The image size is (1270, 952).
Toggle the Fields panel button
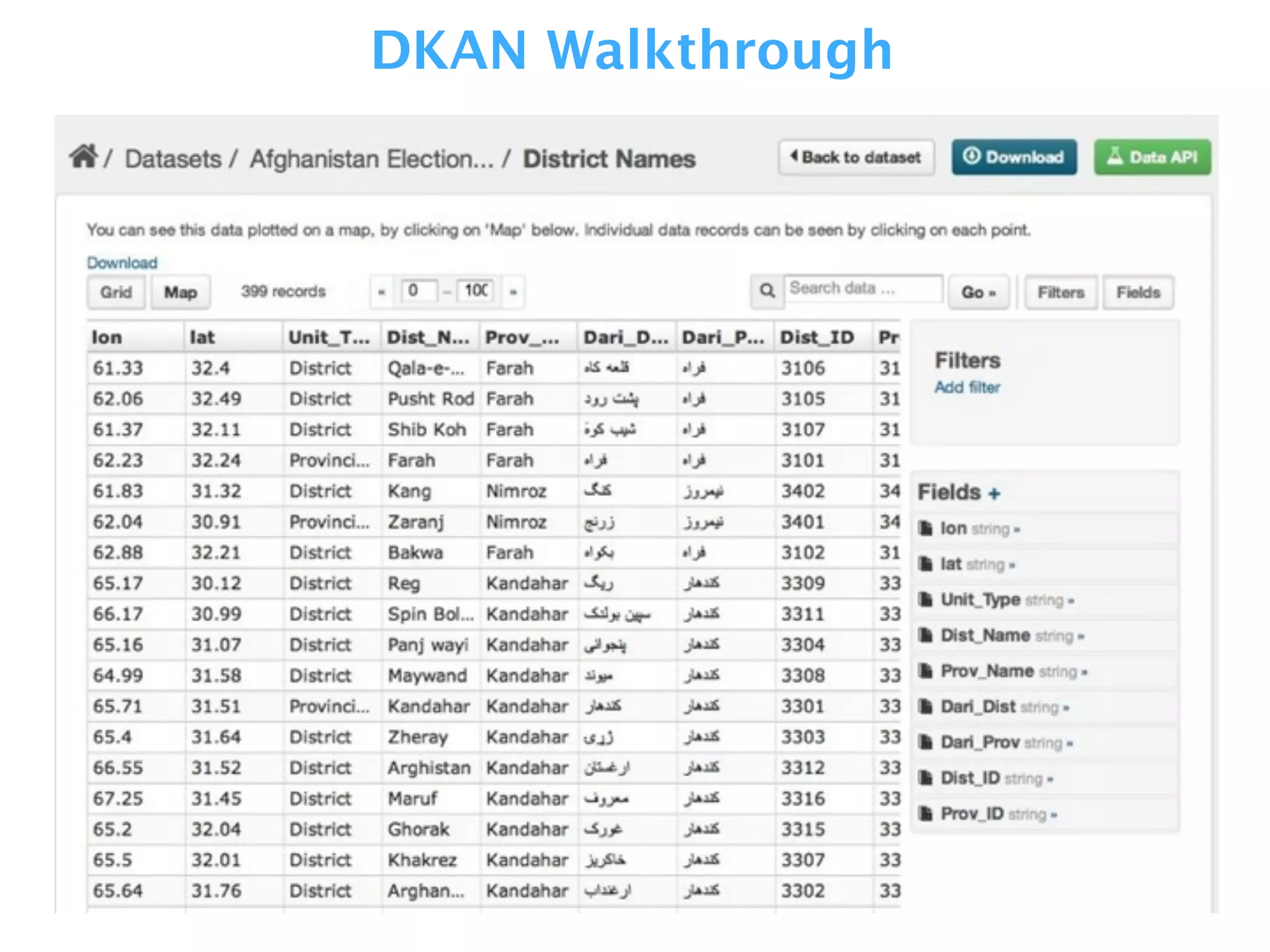pyautogui.click(x=1138, y=292)
